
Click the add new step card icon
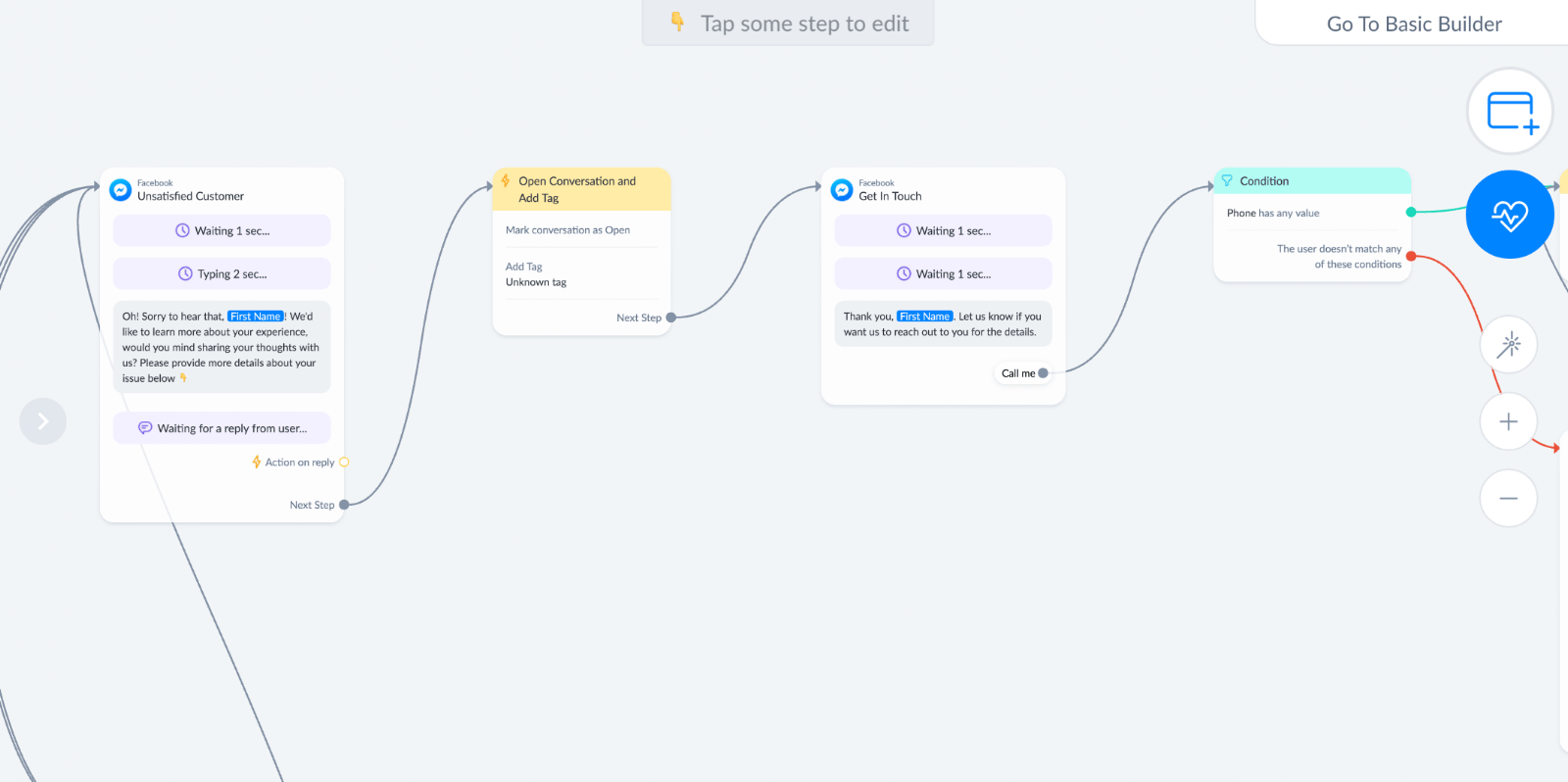click(x=1510, y=111)
